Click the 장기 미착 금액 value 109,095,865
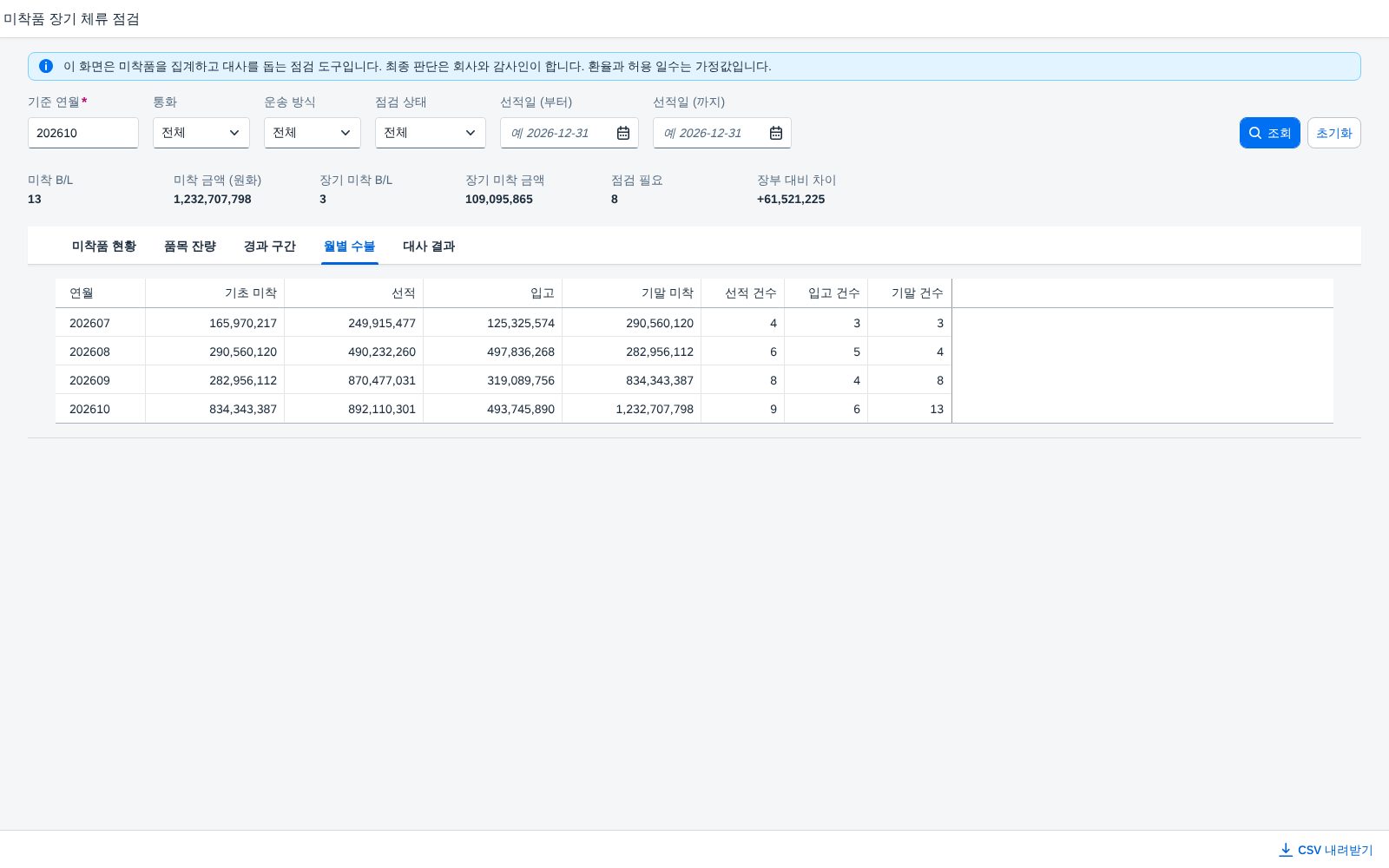The height and width of the screenshot is (868, 1389). (x=499, y=199)
